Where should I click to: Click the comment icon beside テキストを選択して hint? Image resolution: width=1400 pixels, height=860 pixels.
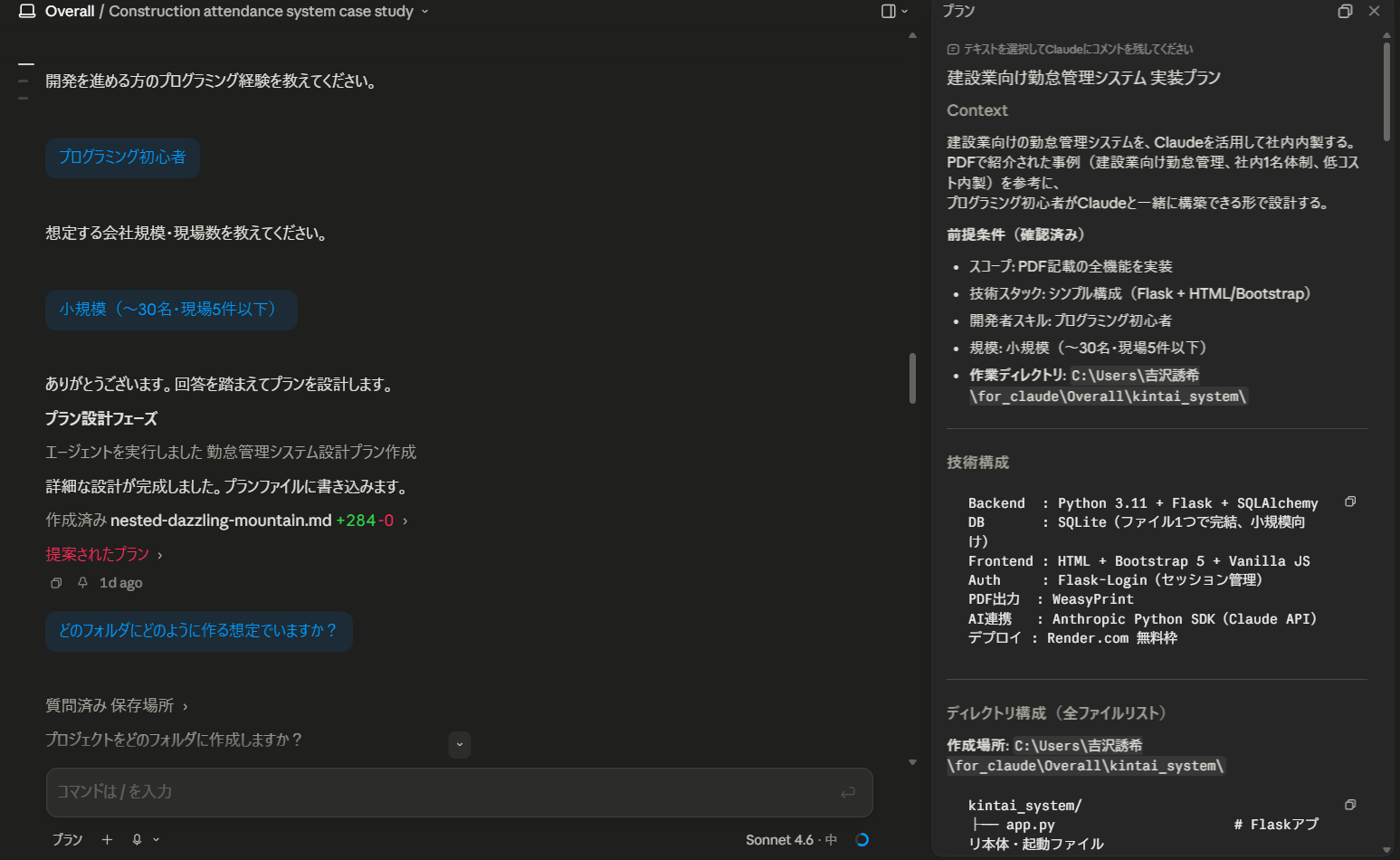953,49
